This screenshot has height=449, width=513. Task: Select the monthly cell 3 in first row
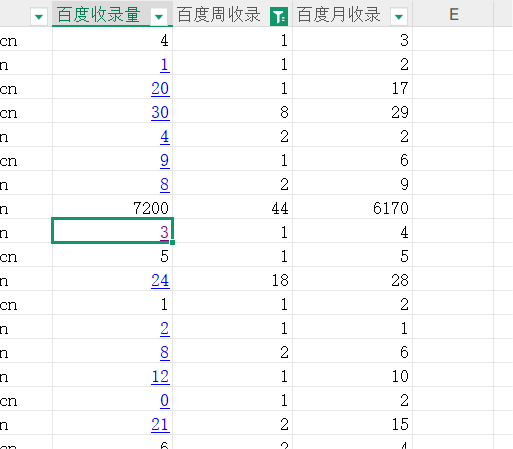353,40
